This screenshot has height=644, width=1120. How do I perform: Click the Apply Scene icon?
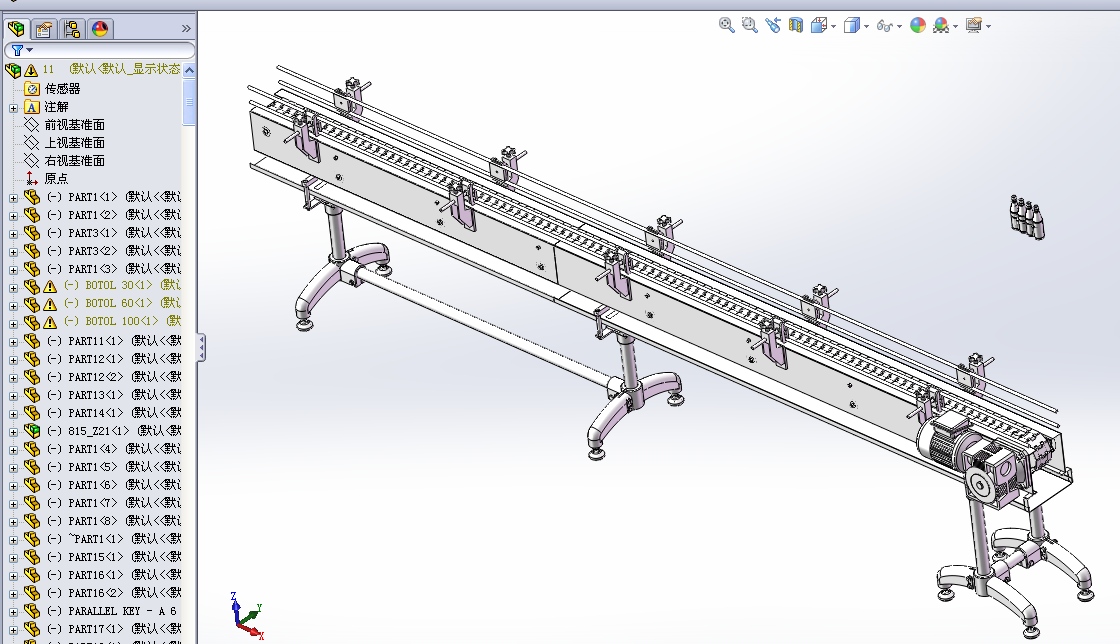pyautogui.click(x=941, y=26)
